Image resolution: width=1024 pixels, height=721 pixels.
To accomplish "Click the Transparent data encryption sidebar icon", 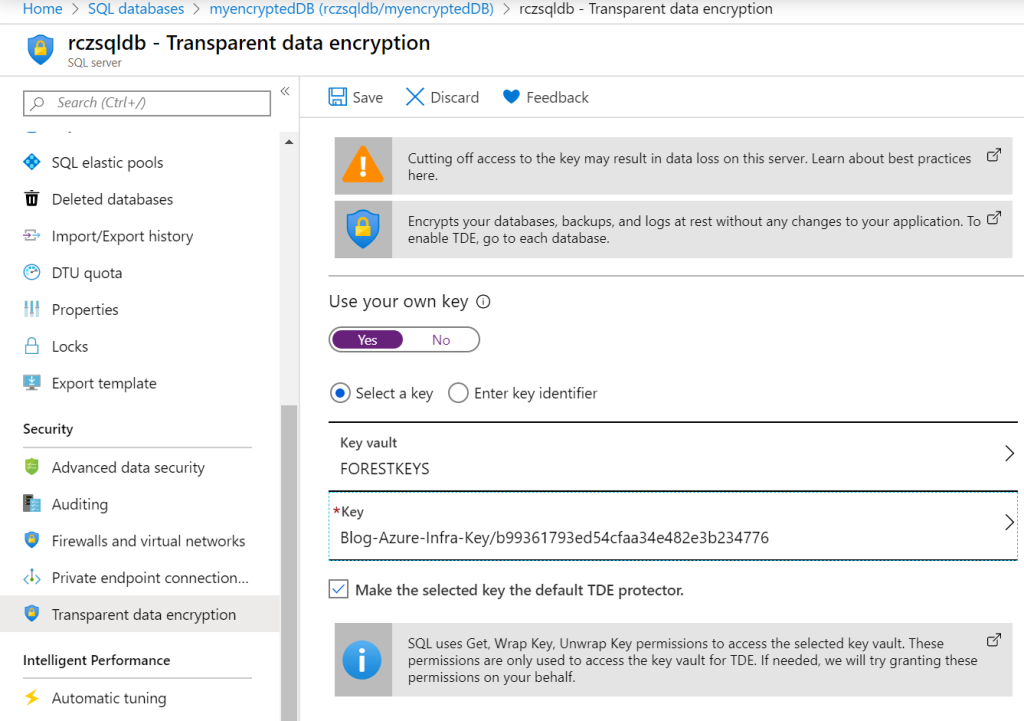I will [31, 614].
